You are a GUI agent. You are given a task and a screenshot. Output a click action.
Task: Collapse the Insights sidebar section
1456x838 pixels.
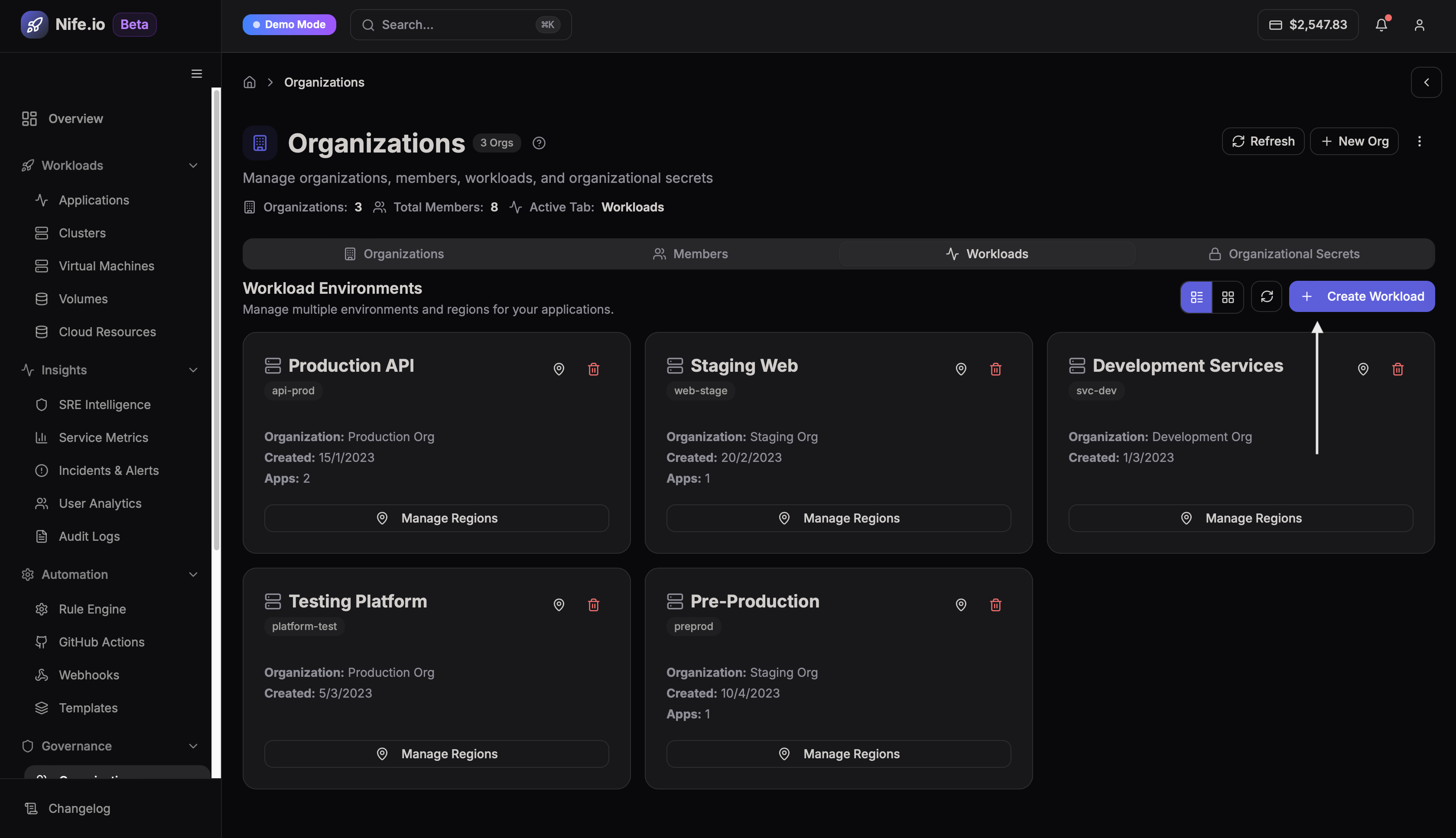point(193,370)
